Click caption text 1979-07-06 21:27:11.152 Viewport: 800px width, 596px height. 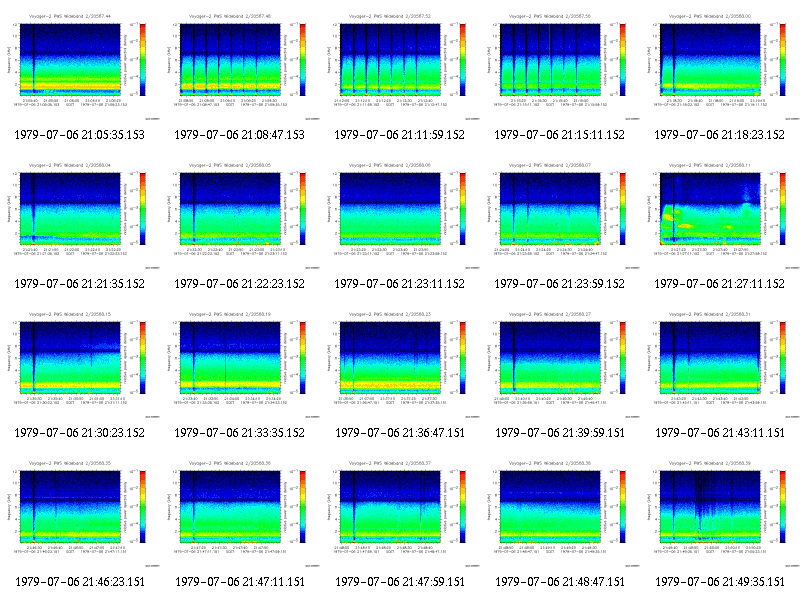719,284
